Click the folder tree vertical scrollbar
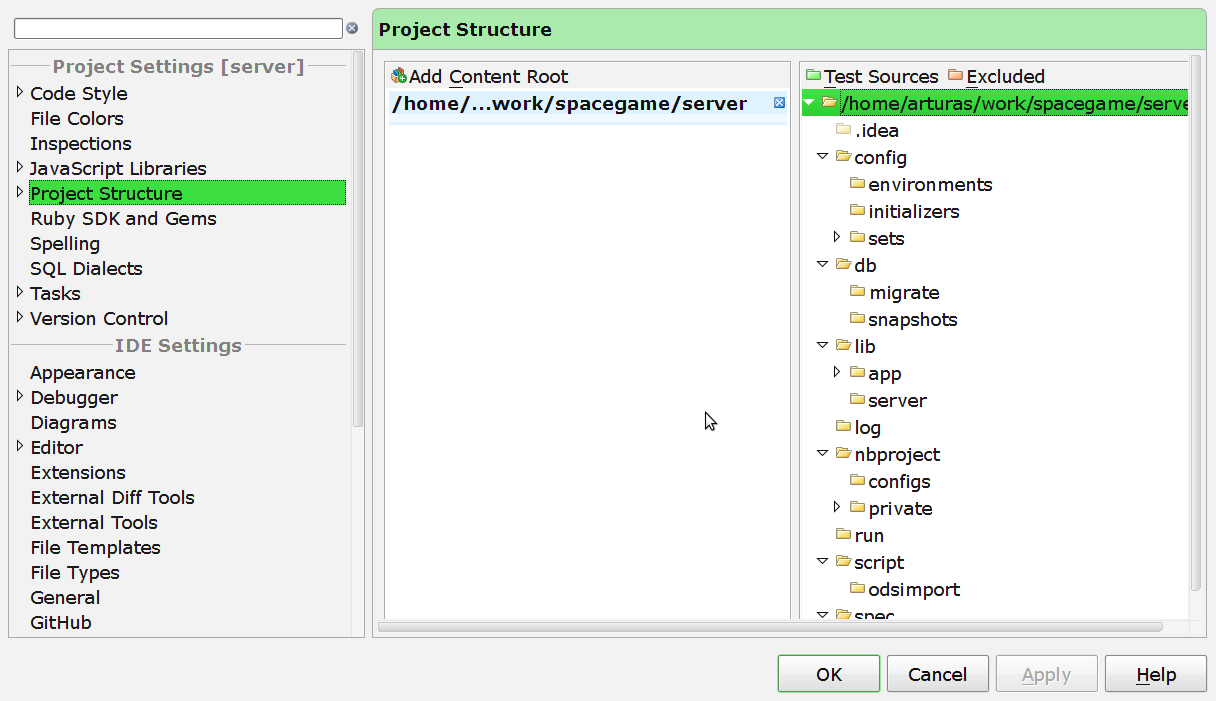Viewport: 1216px width, 701px height. 1195,322
